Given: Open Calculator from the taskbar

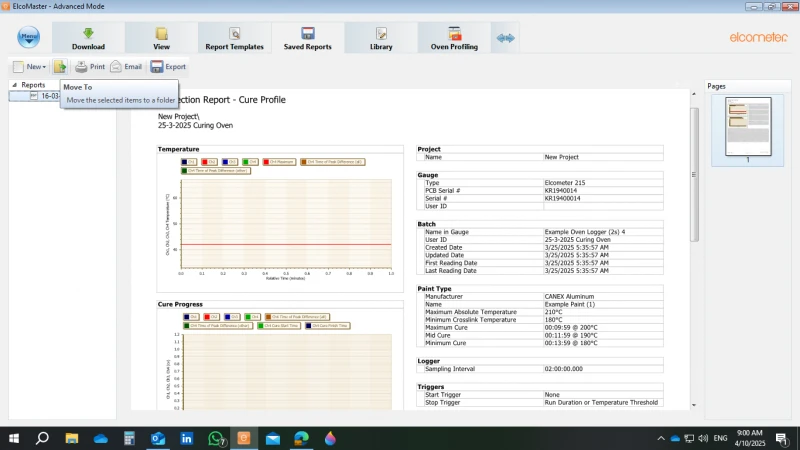Looking at the screenshot, I should [129, 438].
